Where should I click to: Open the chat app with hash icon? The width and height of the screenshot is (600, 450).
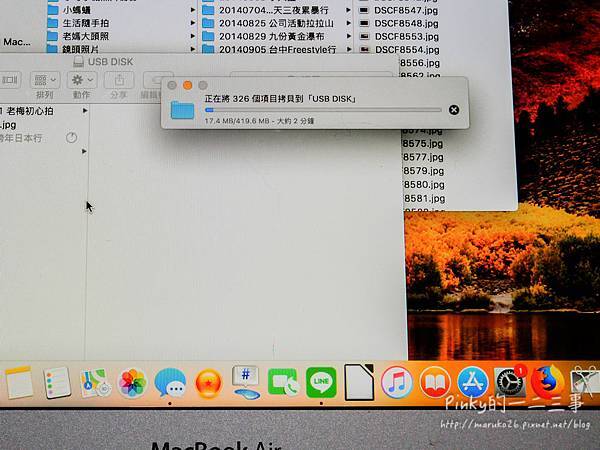coord(246,383)
